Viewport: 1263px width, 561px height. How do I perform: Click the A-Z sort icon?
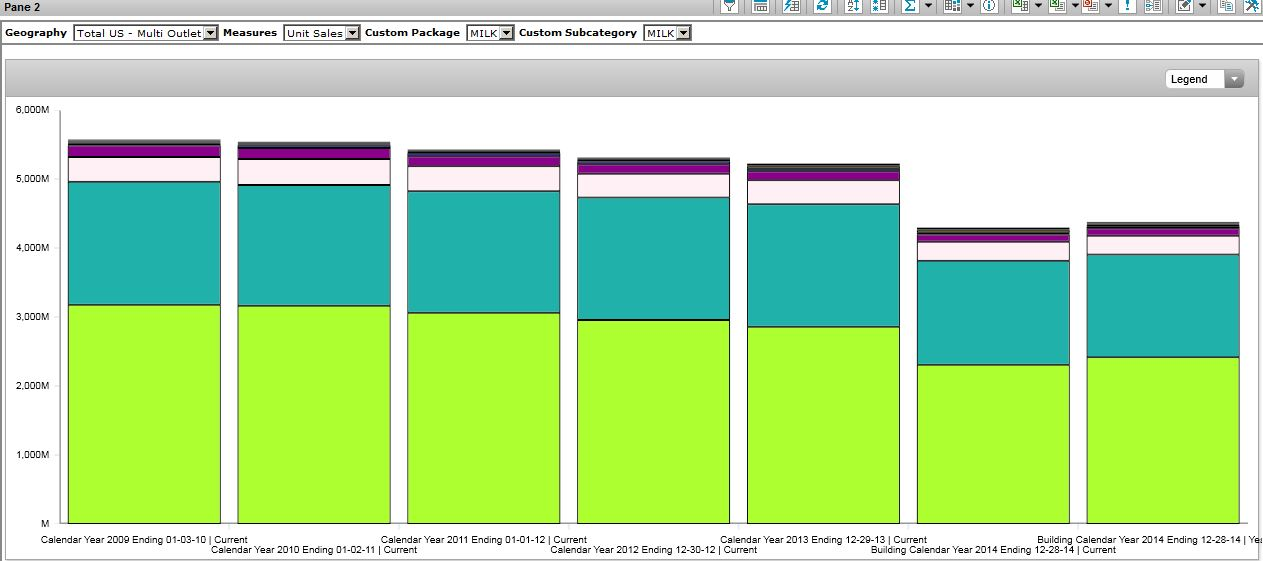coord(852,6)
